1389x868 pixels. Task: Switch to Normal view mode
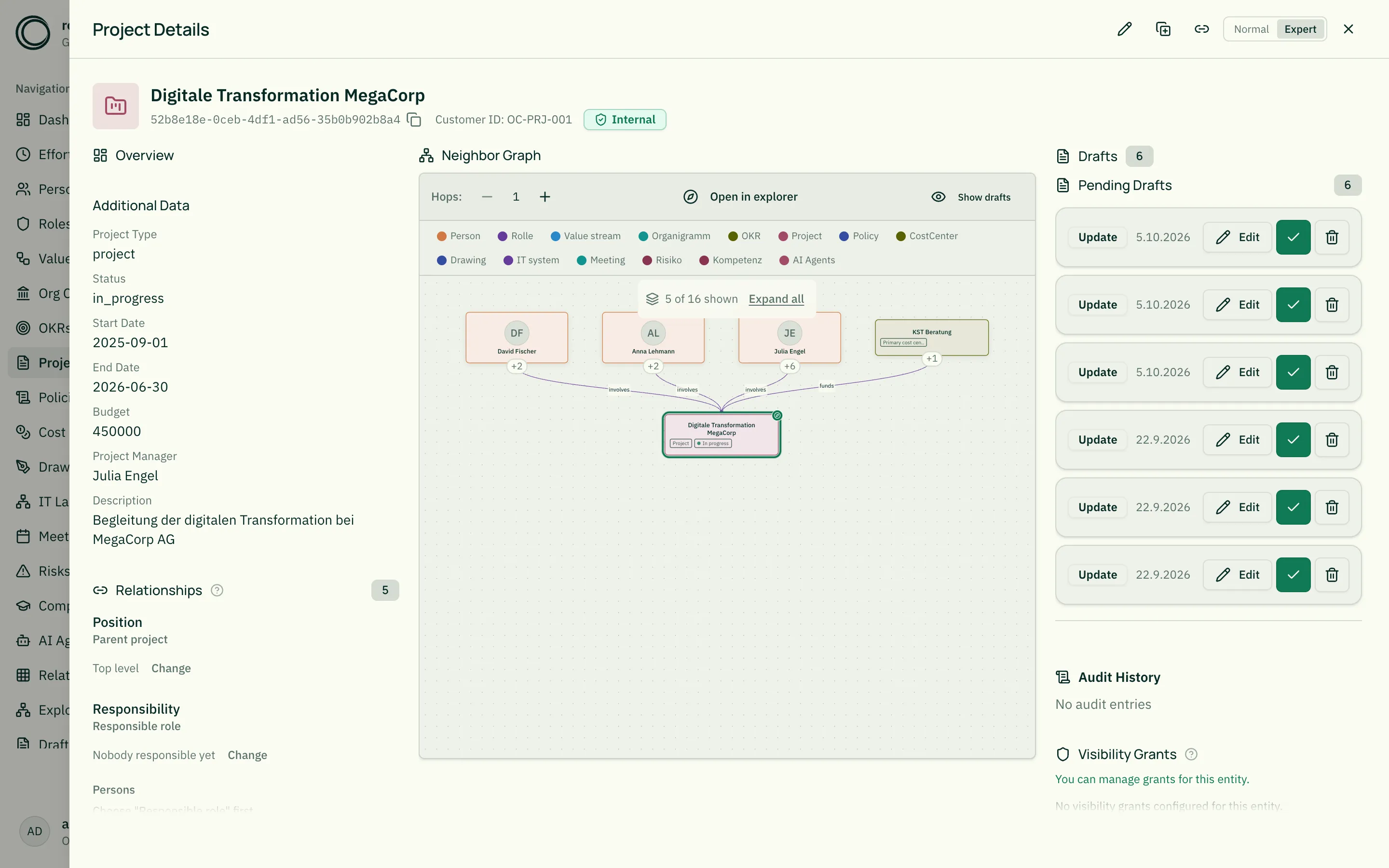(1251, 29)
